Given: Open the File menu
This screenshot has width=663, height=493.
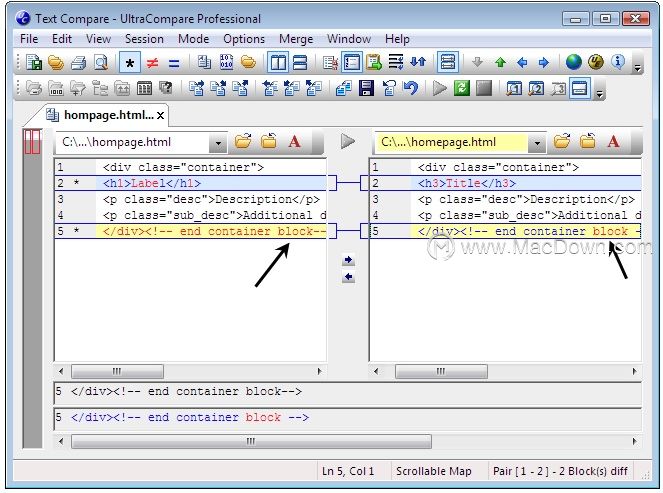Looking at the screenshot, I should tap(29, 39).
